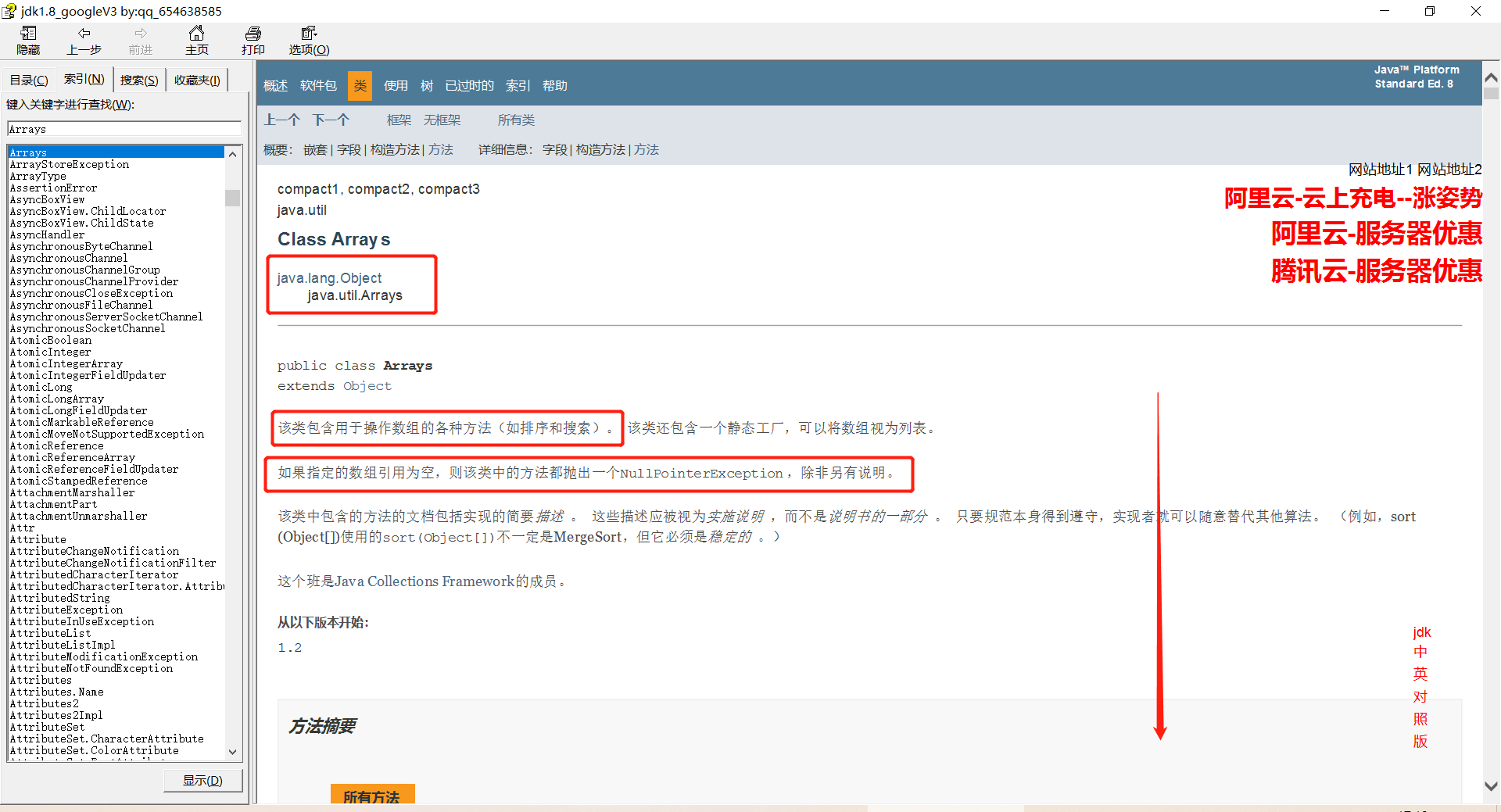
Task: Go to next class via 下一个
Action: click(x=331, y=120)
